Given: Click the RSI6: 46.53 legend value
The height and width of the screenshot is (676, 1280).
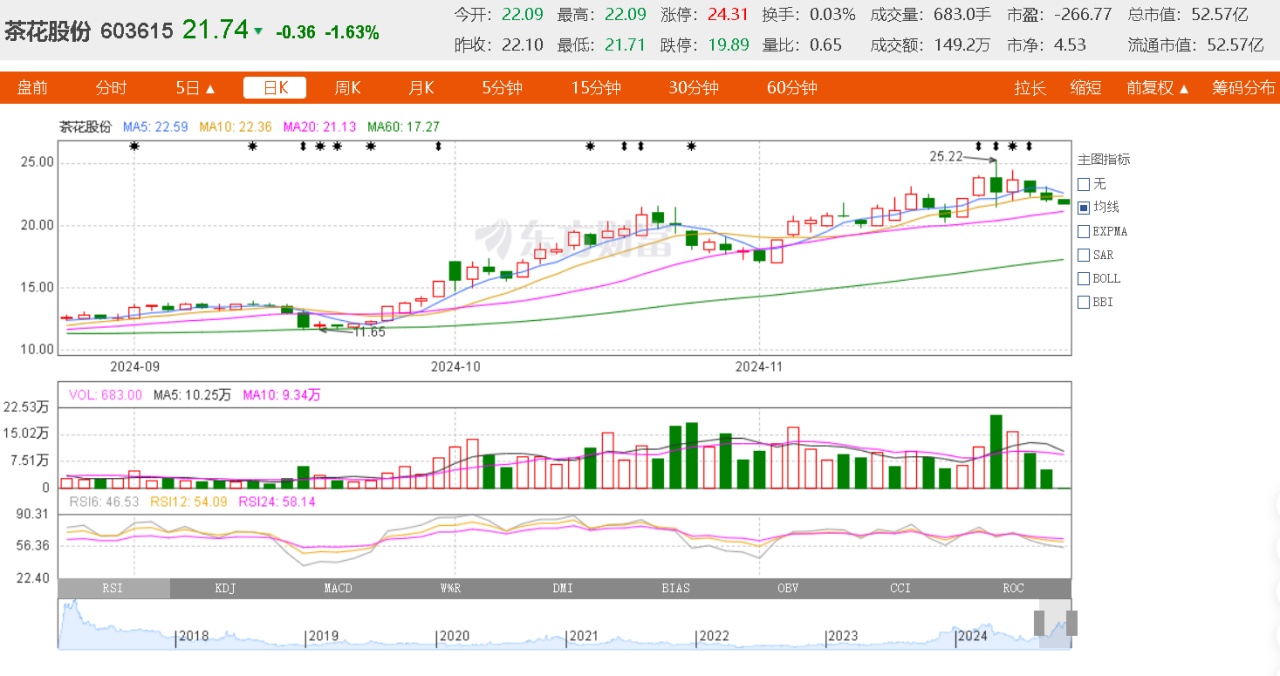Looking at the screenshot, I should coord(104,501).
